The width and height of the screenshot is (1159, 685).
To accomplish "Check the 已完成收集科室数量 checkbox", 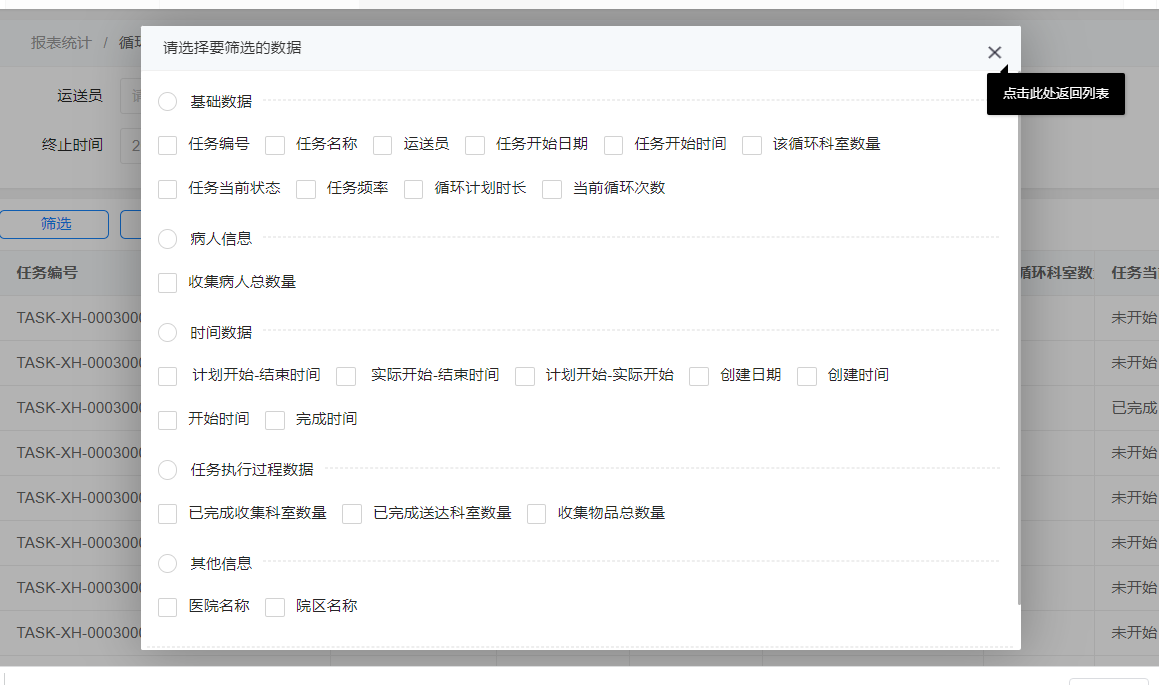I will 167,513.
